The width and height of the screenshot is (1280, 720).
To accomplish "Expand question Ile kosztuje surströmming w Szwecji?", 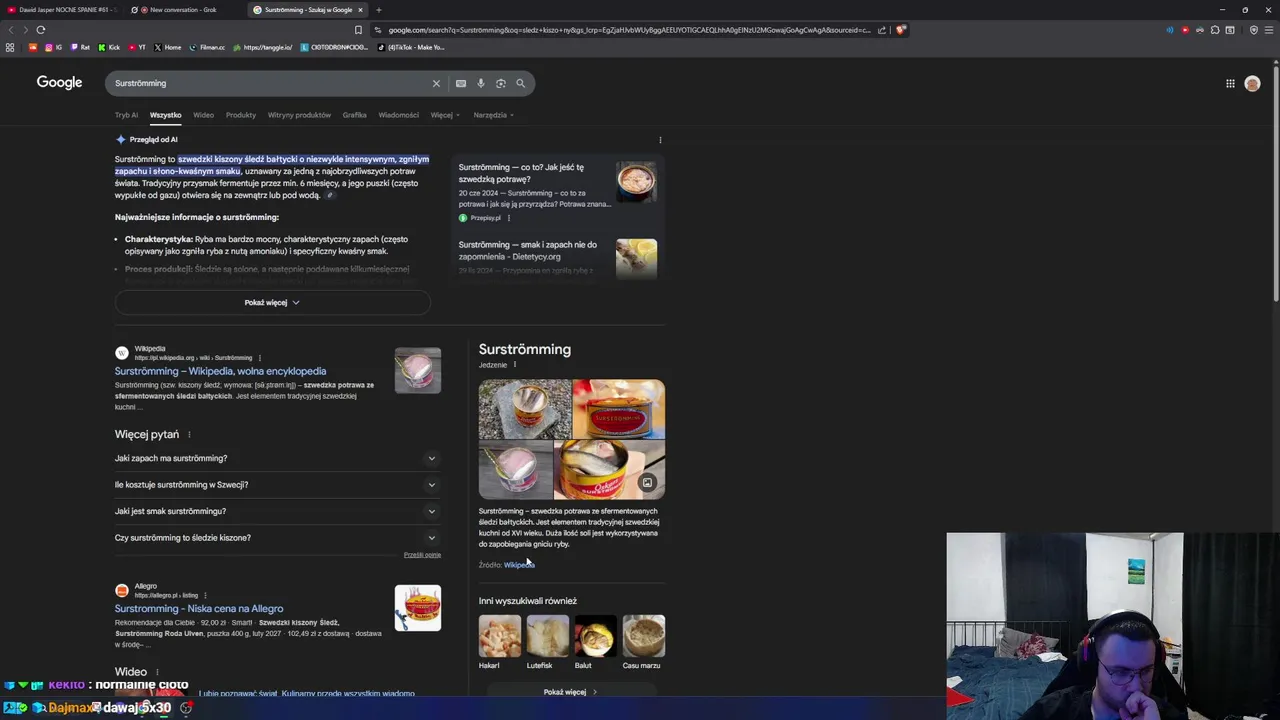I will point(277,485).
